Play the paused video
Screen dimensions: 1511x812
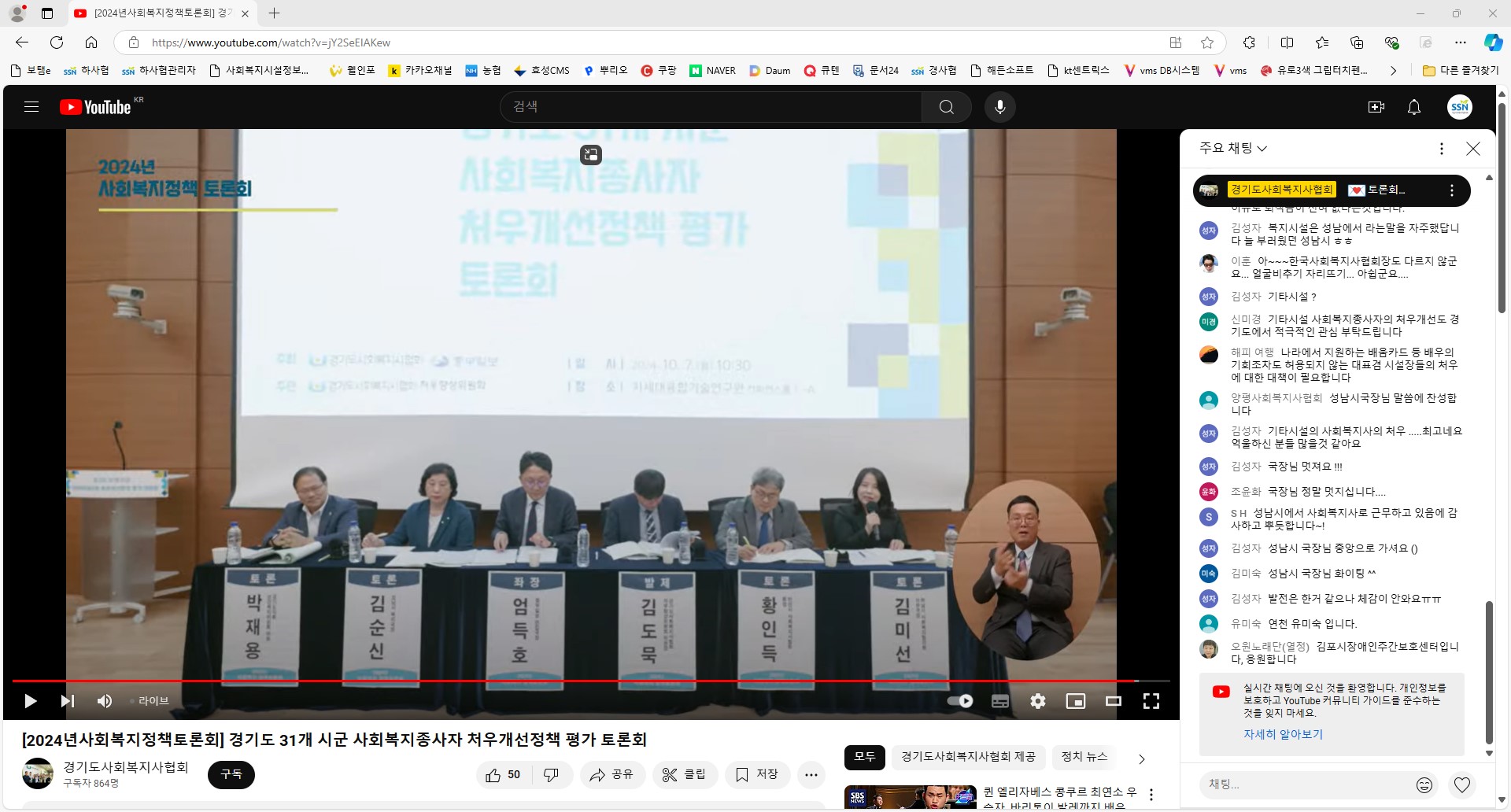tap(31, 701)
